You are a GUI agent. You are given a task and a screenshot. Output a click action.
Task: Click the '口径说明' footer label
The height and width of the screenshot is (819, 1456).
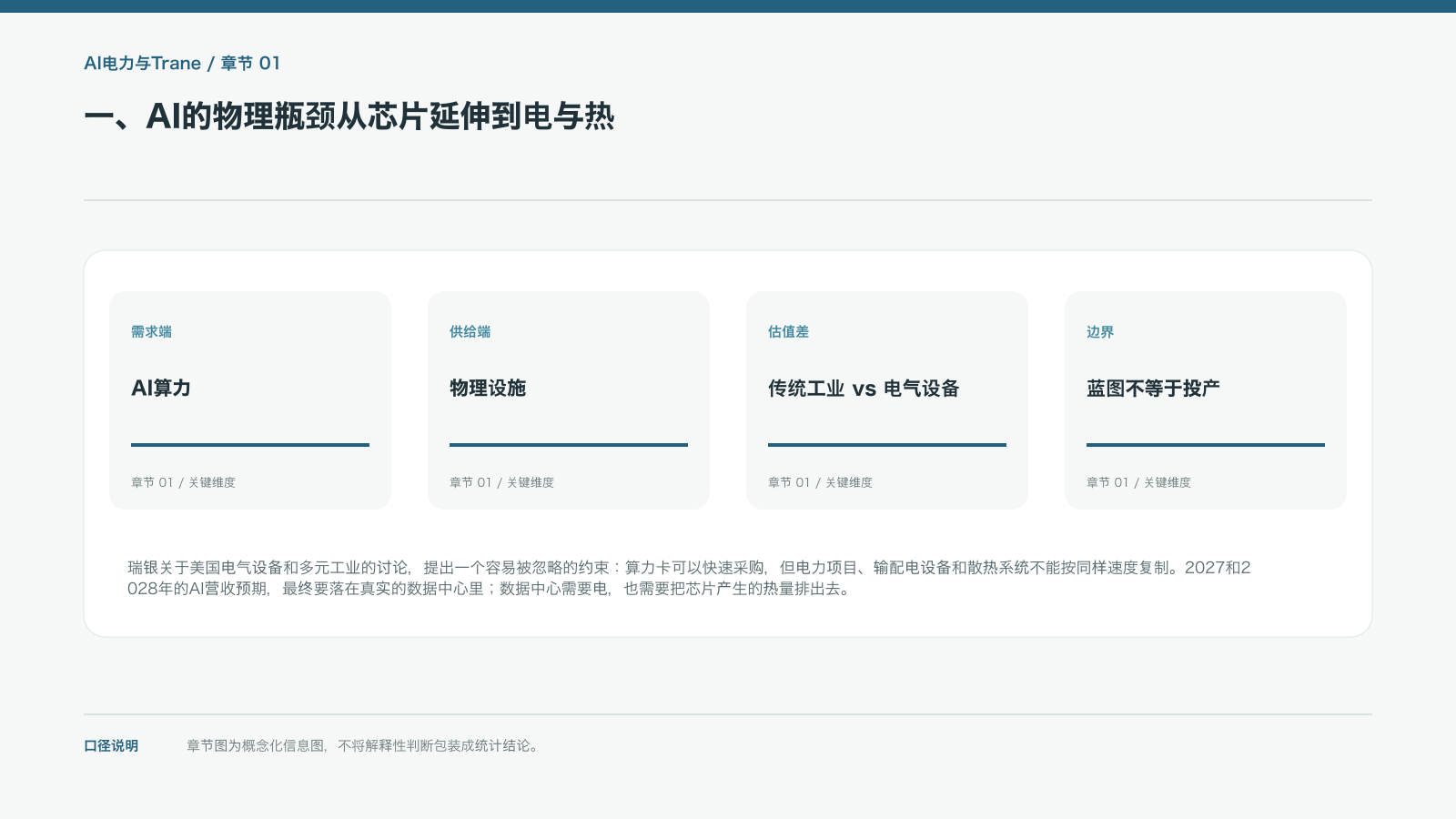[111, 746]
